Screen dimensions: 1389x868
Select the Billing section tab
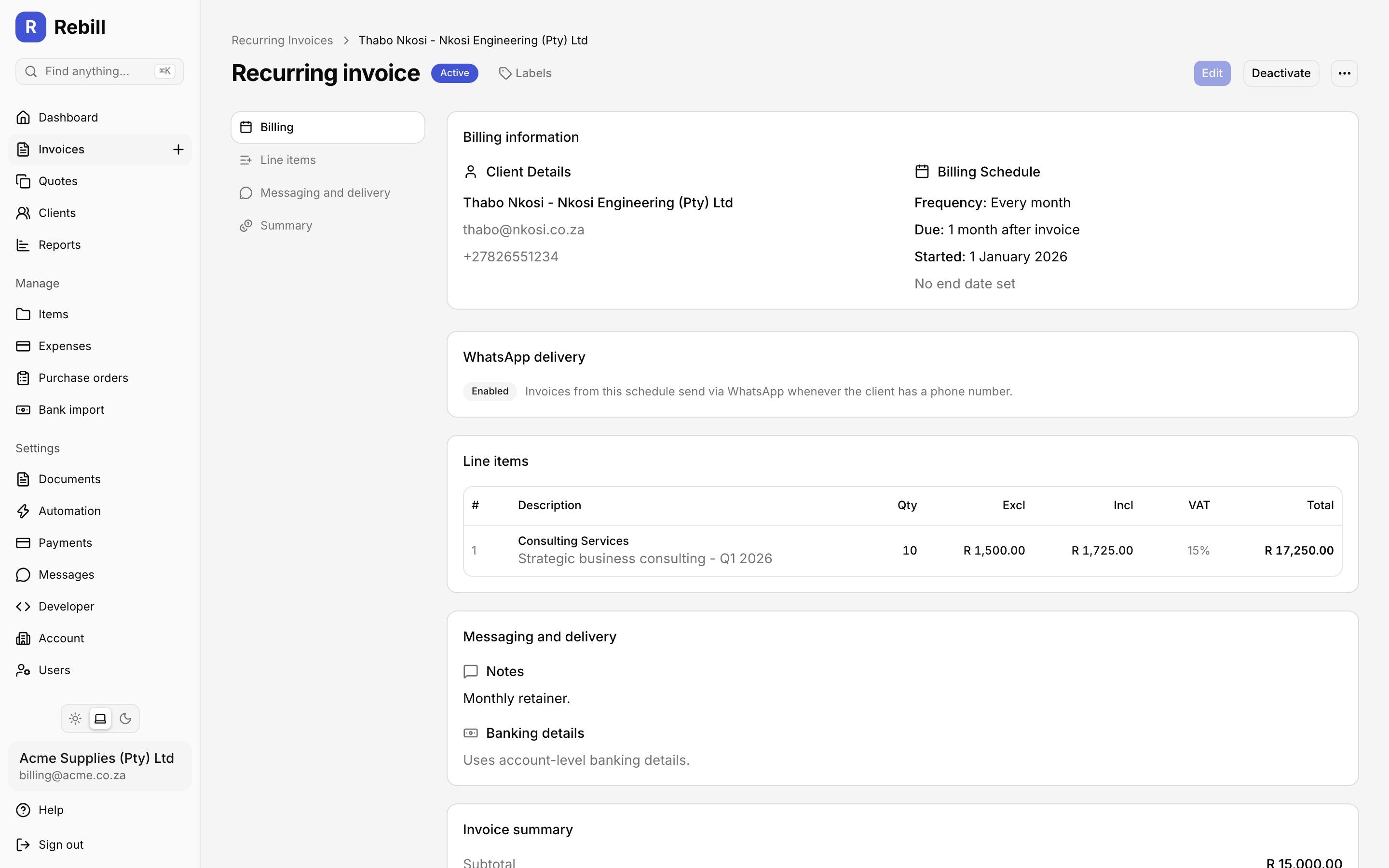click(x=328, y=127)
